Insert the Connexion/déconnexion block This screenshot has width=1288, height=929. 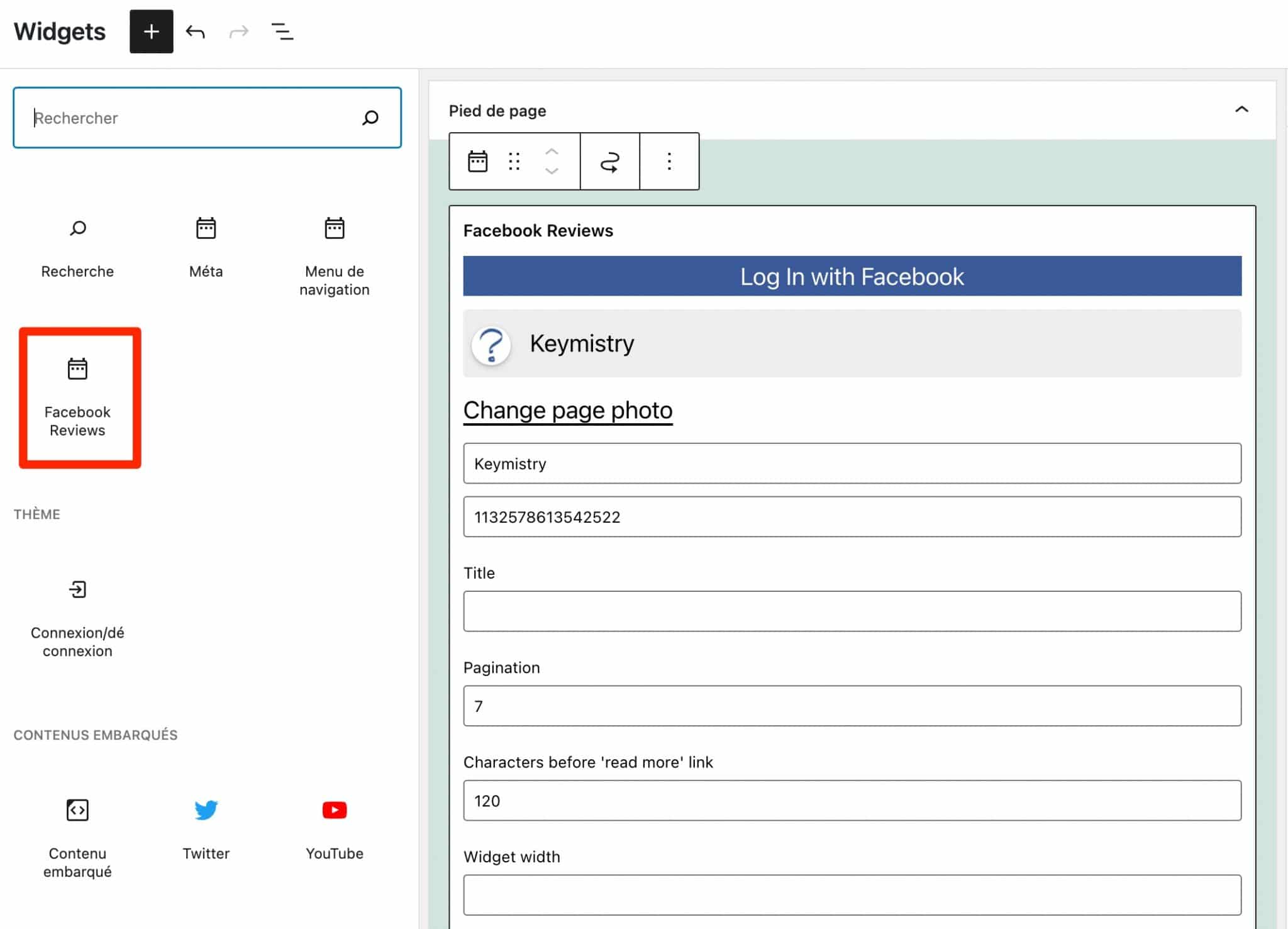(77, 619)
